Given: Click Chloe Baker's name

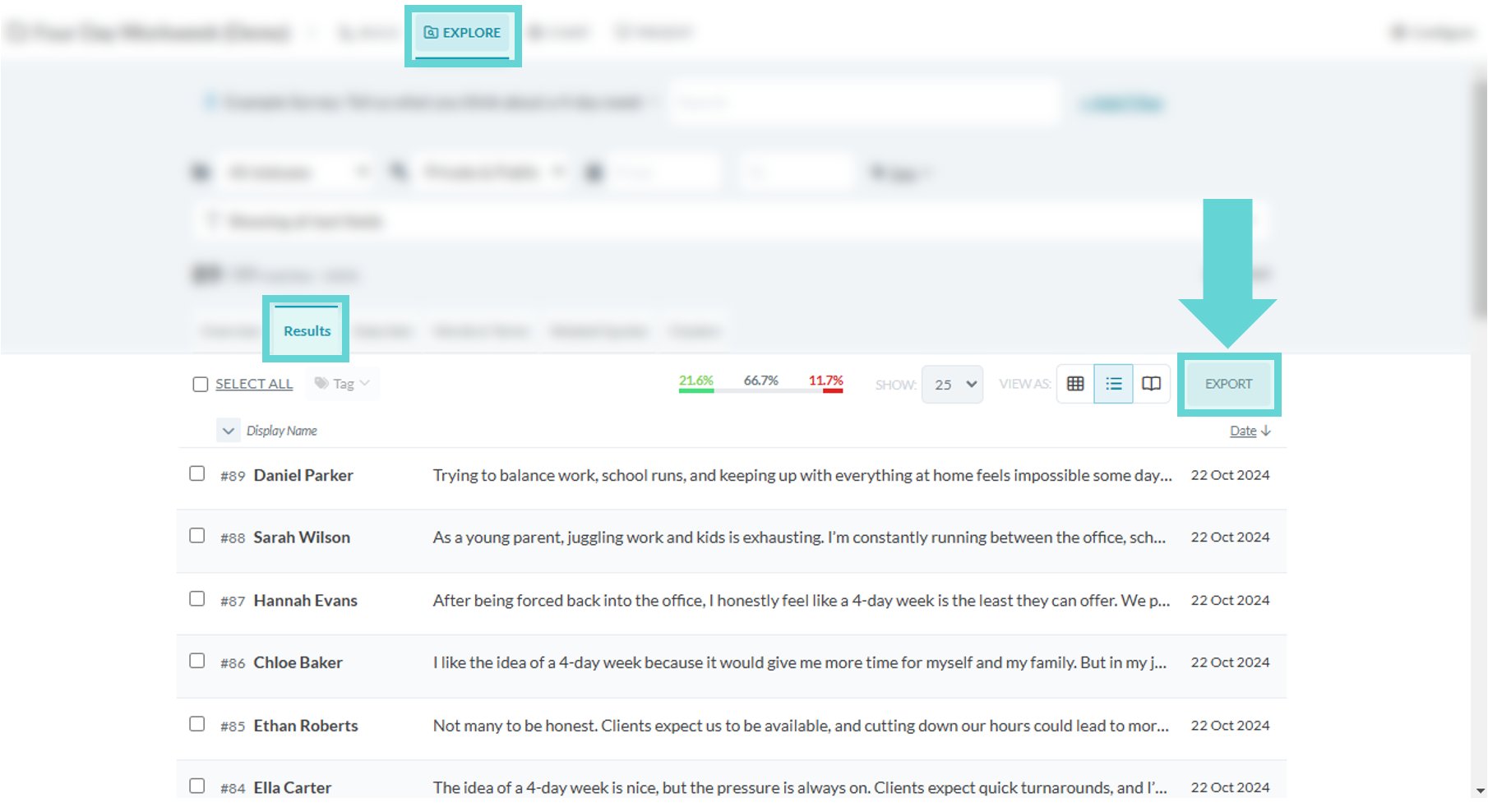Looking at the screenshot, I should (x=298, y=662).
